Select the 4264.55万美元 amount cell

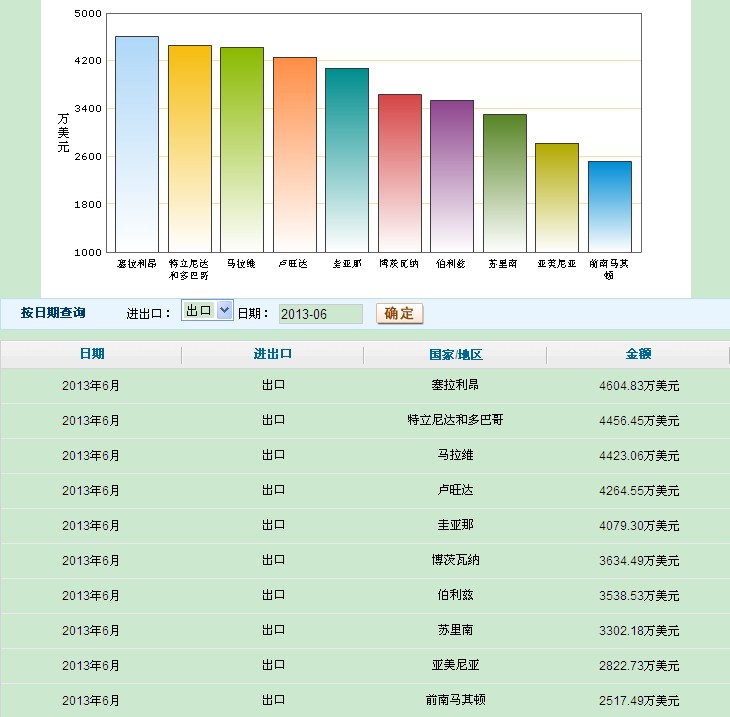click(638, 490)
